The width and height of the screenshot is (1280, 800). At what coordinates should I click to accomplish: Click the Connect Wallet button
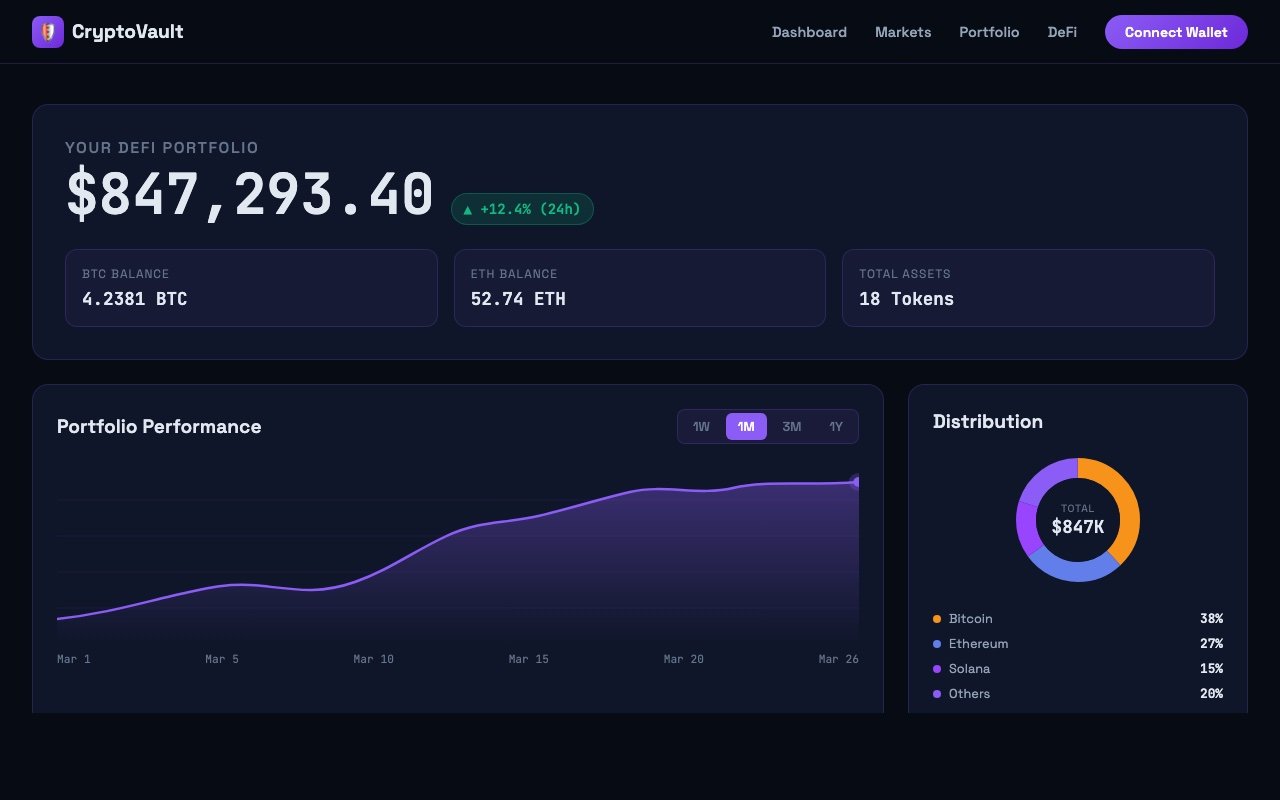[1176, 31]
